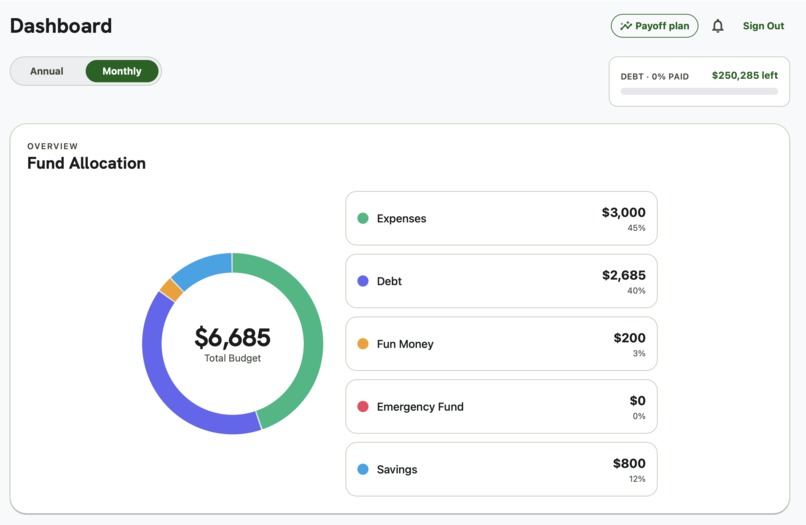Click the red Emergency Fund color dot
This screenshot has height=525, width=806.
[363, 406]
